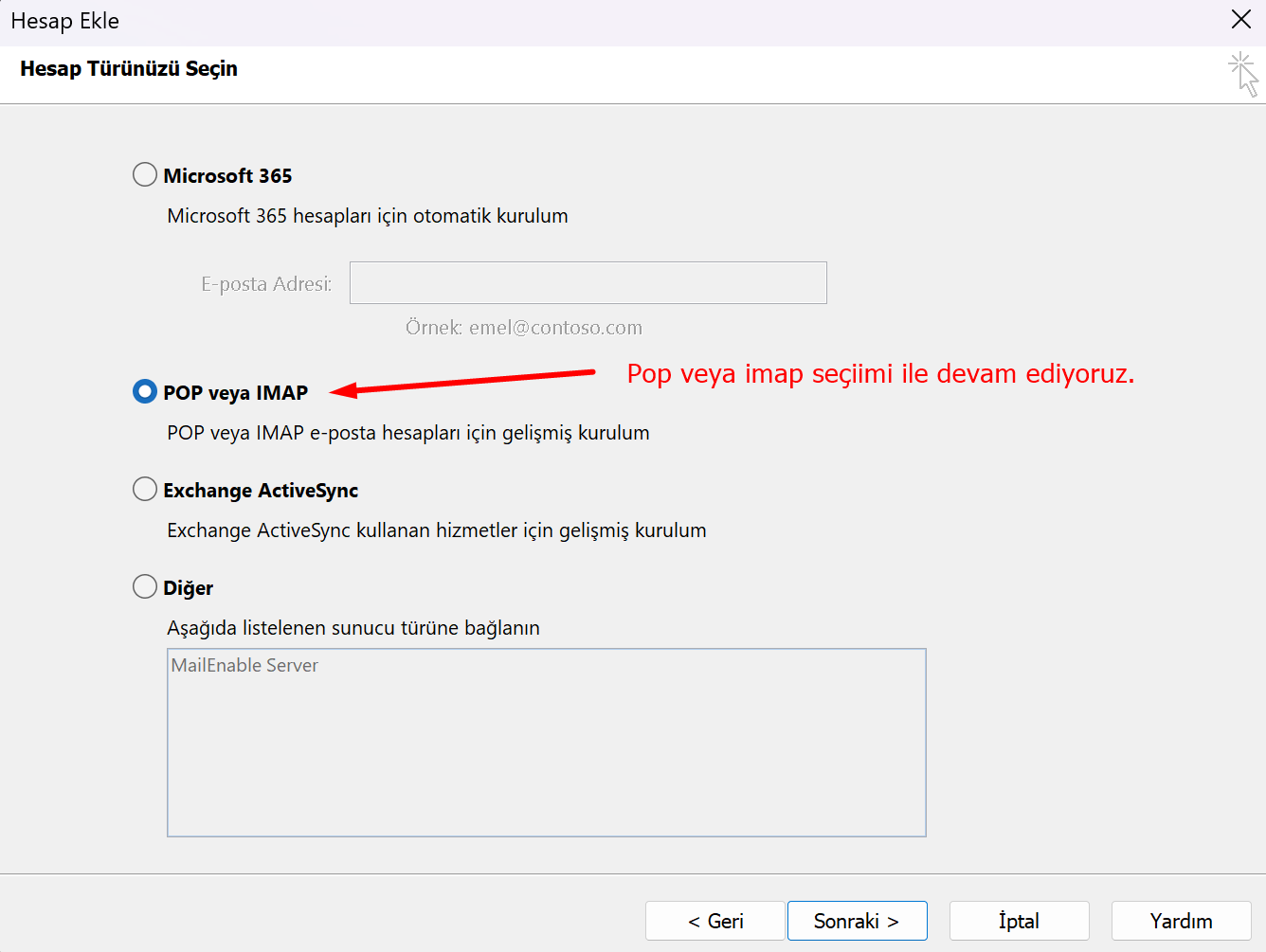Click the Hesap Ekle title bar
This screenshot has width=1266, height=952.
(64, 20)
